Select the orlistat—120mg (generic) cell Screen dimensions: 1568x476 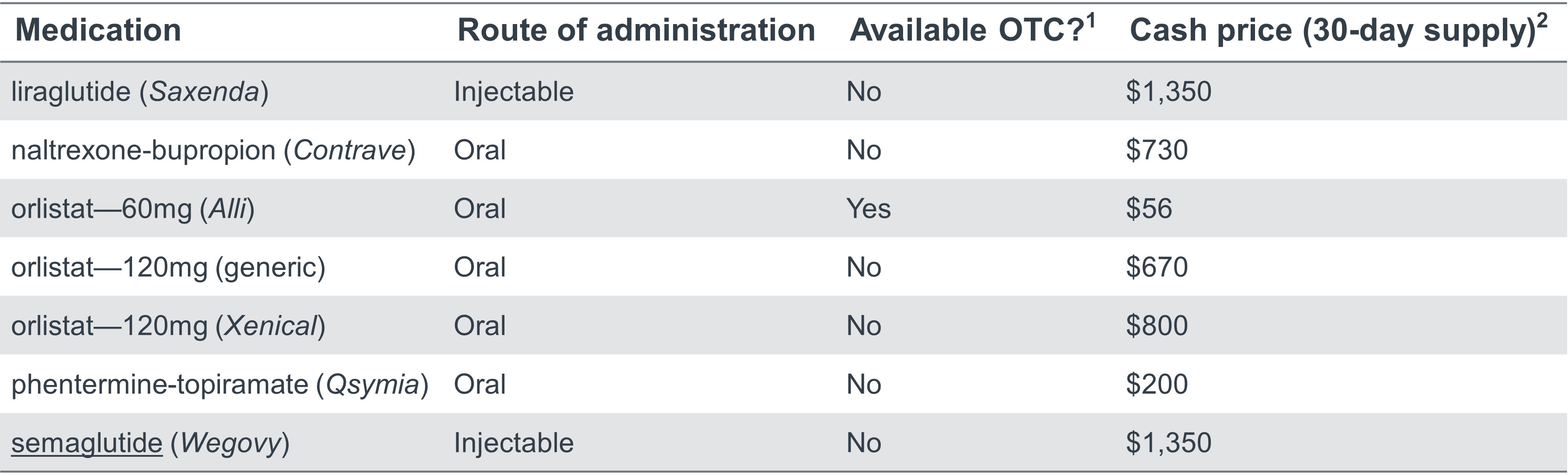point(168,268)
